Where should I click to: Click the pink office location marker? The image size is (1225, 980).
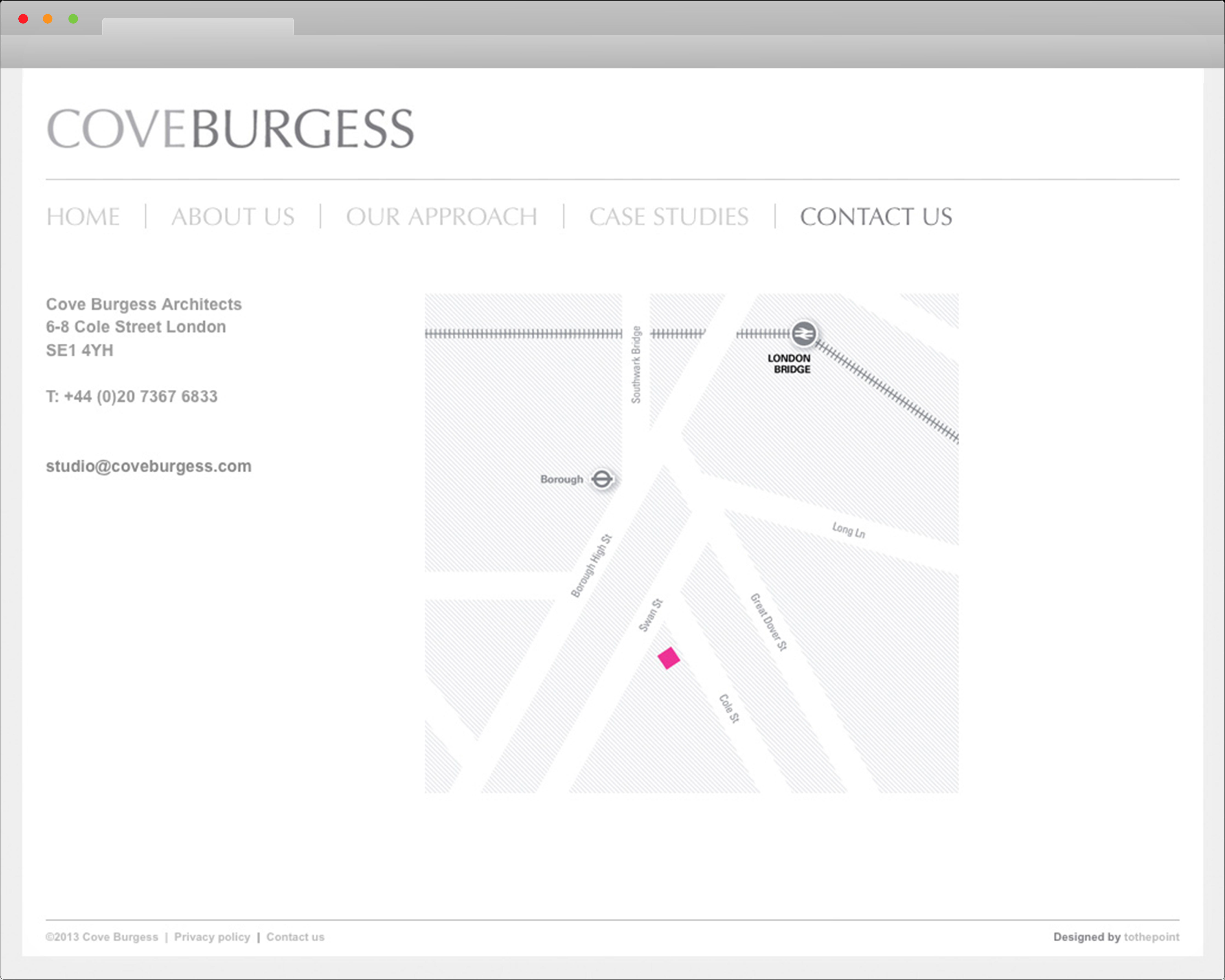669,658
